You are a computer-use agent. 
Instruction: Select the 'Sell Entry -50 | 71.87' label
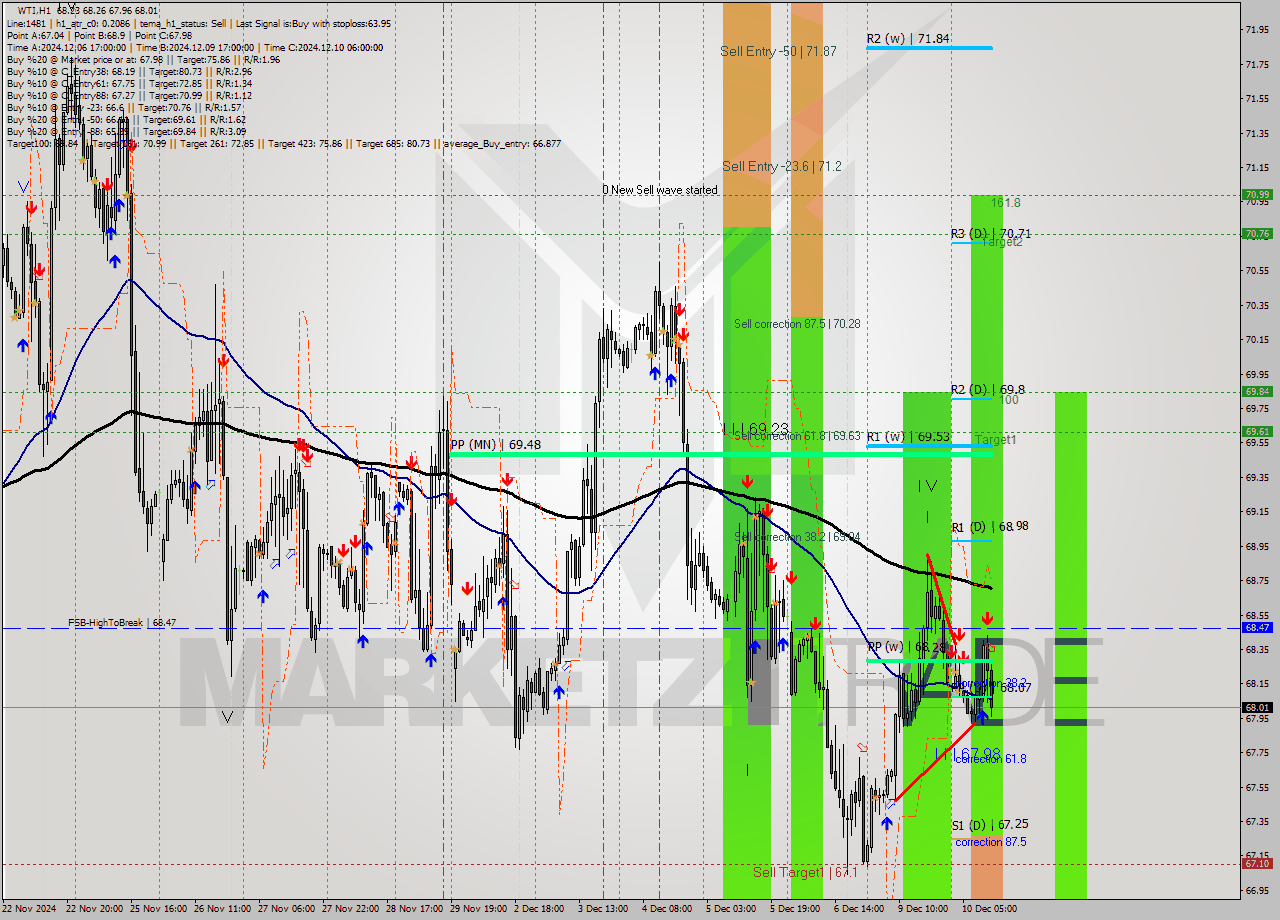coord(778,51)
